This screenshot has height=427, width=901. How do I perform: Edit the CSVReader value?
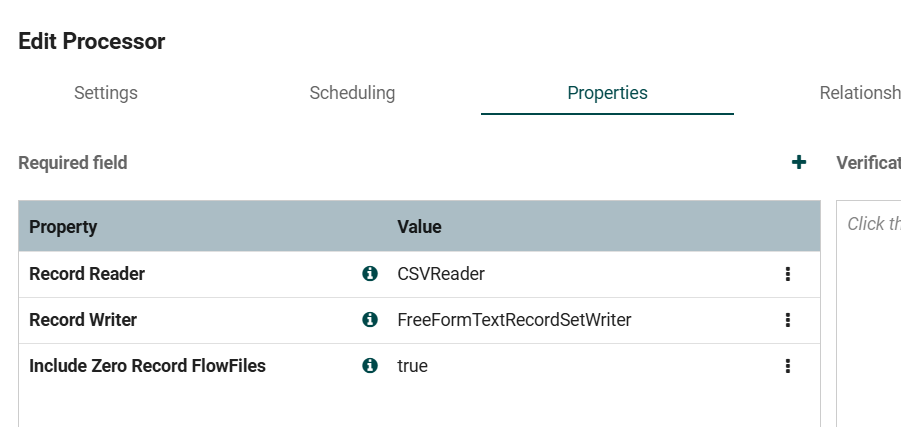coord(441,274)
